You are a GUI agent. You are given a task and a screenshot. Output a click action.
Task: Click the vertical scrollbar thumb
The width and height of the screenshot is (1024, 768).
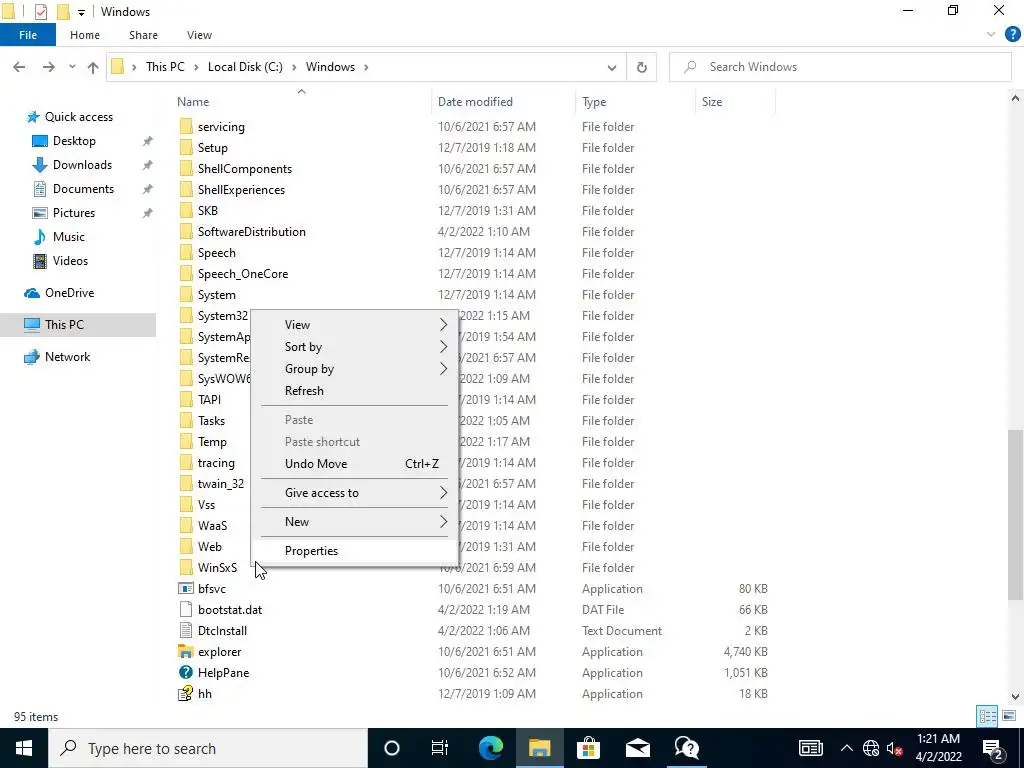point(1015,514)
